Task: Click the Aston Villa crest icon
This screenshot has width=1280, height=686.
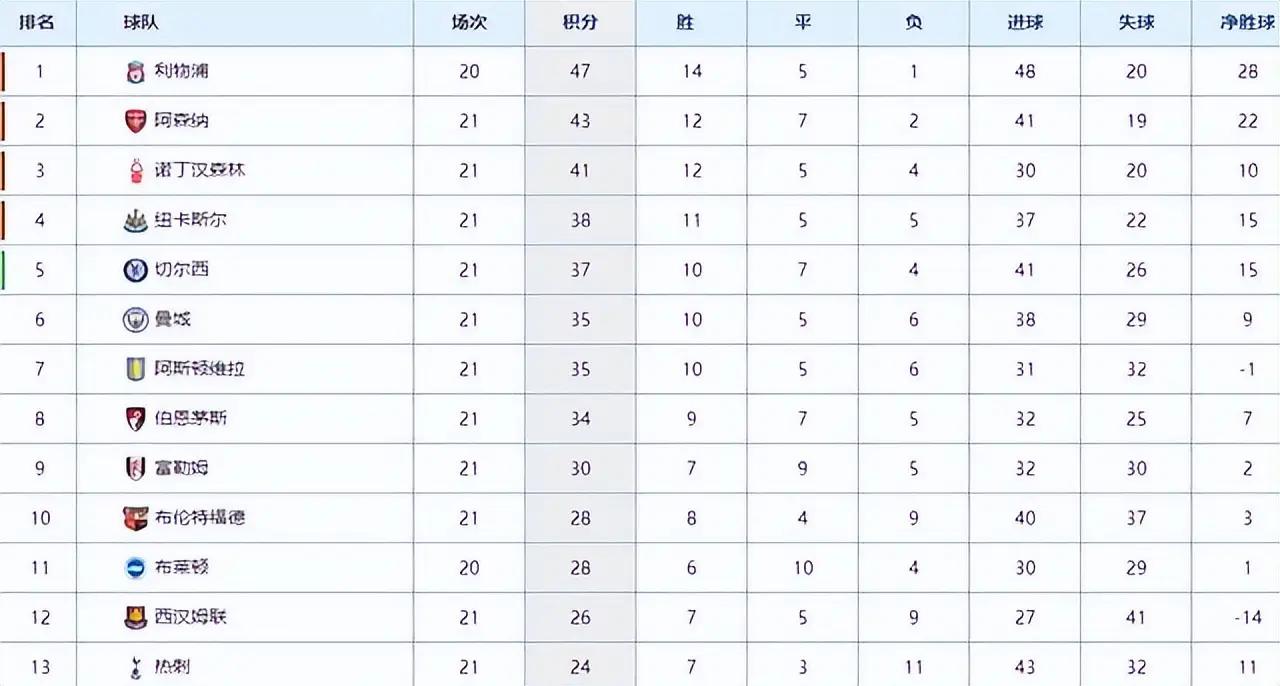Action: [x=135, y=369]
